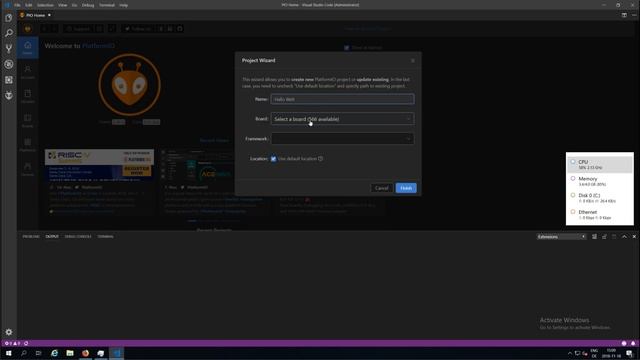Select Home in PIO Home sidebar
Screen dimensions: 640x360
(x=27, y=48)
